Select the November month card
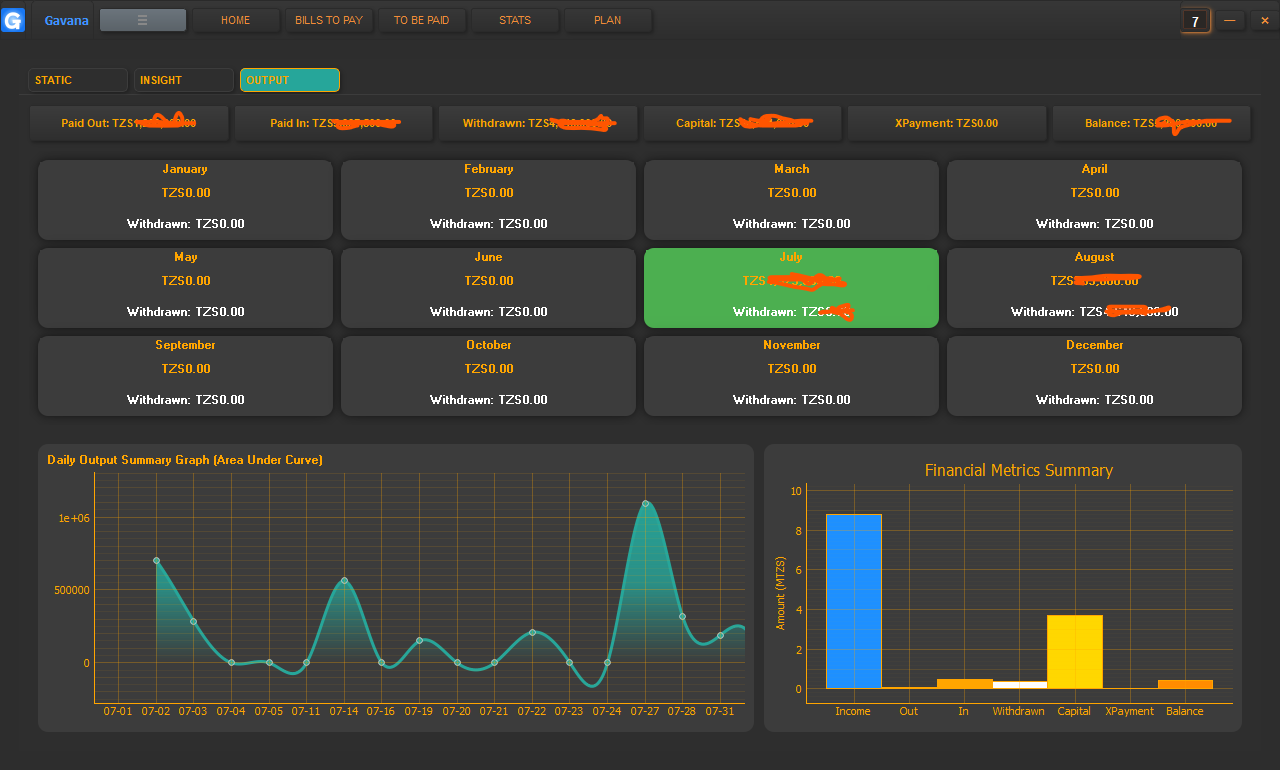 tap(791, 375)
